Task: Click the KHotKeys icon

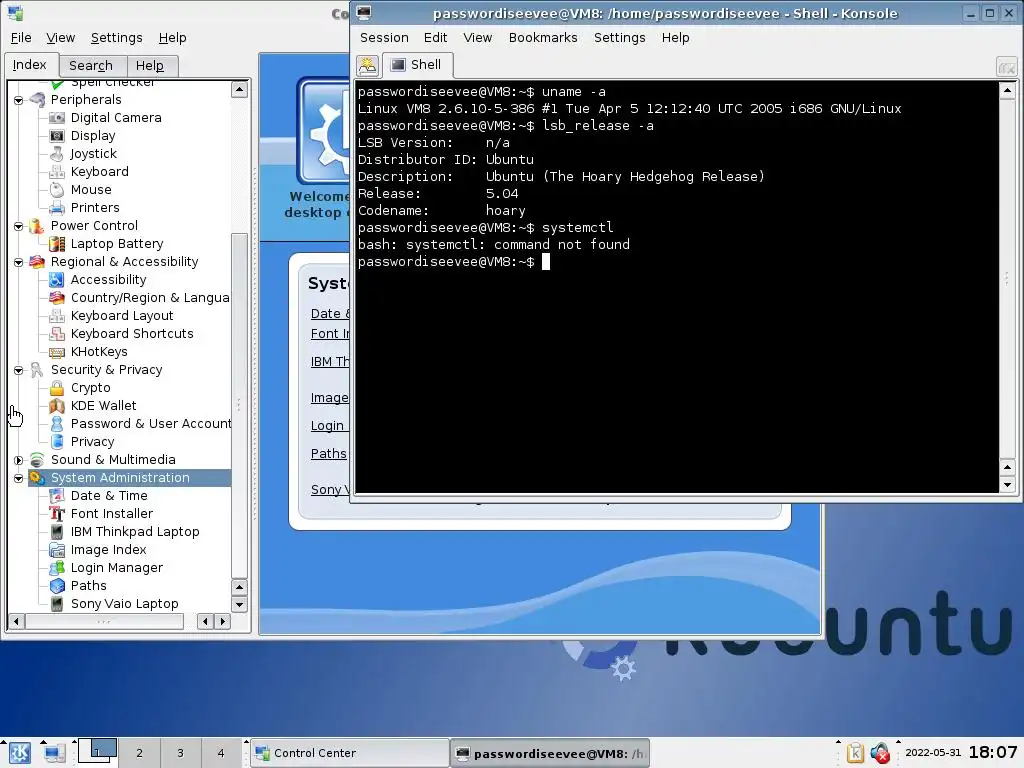Action: tap(57, 352)
